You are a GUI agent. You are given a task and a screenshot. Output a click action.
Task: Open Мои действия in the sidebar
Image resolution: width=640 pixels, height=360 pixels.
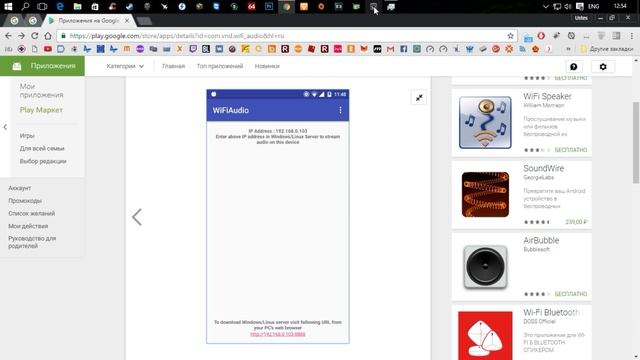click(x=28, y=226)
